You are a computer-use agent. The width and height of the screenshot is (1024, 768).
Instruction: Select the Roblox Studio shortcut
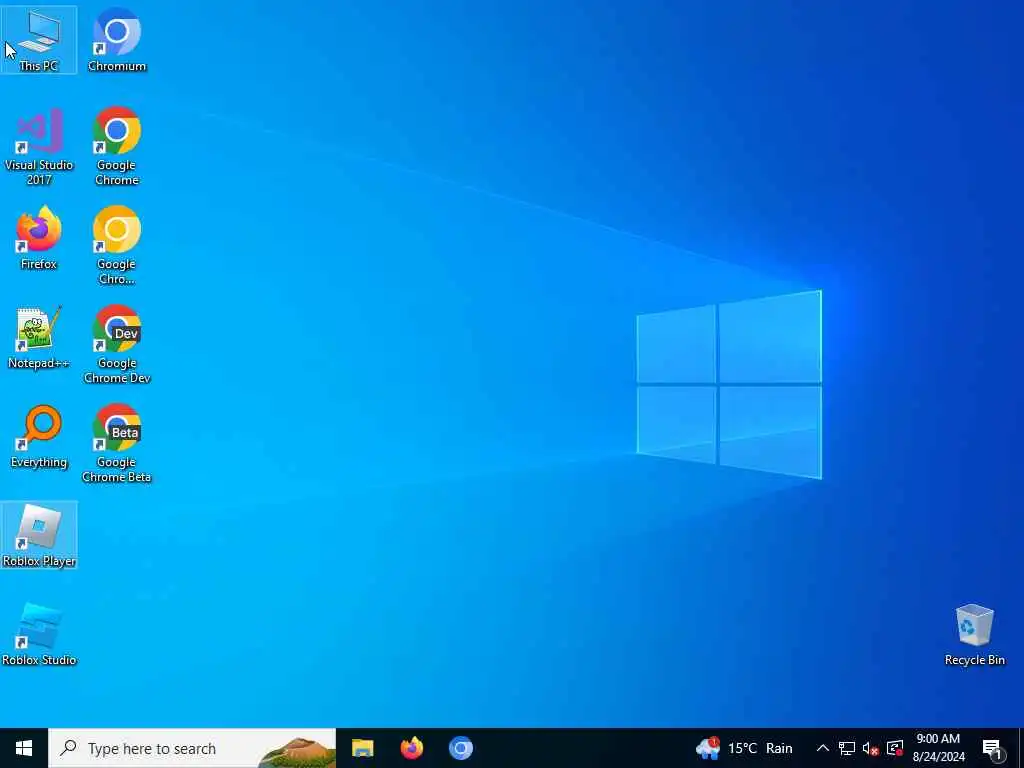click(39, 634)
